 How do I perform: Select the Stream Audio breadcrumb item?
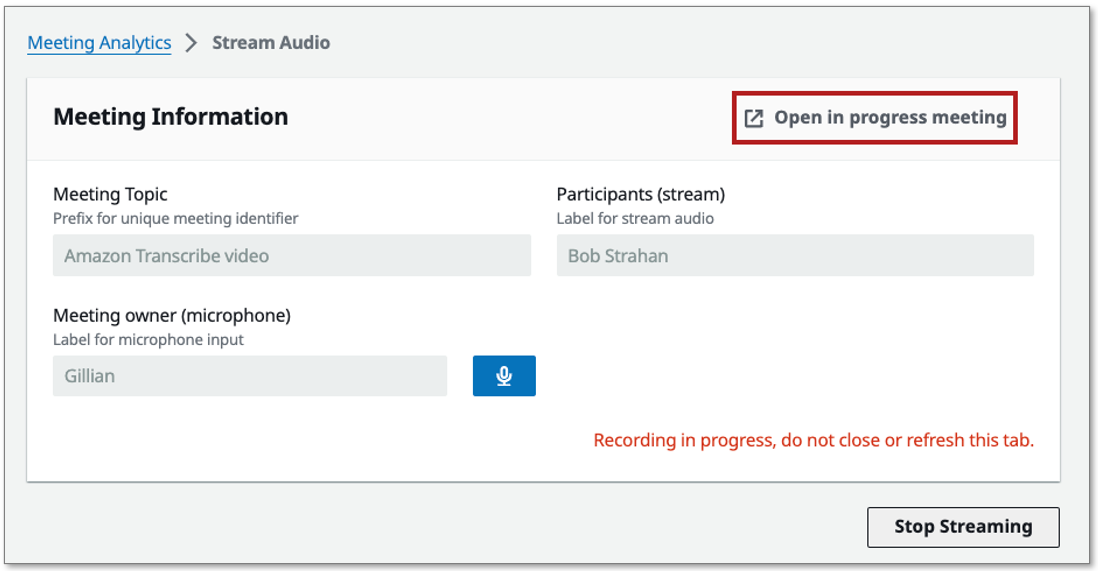click(271, 43)
